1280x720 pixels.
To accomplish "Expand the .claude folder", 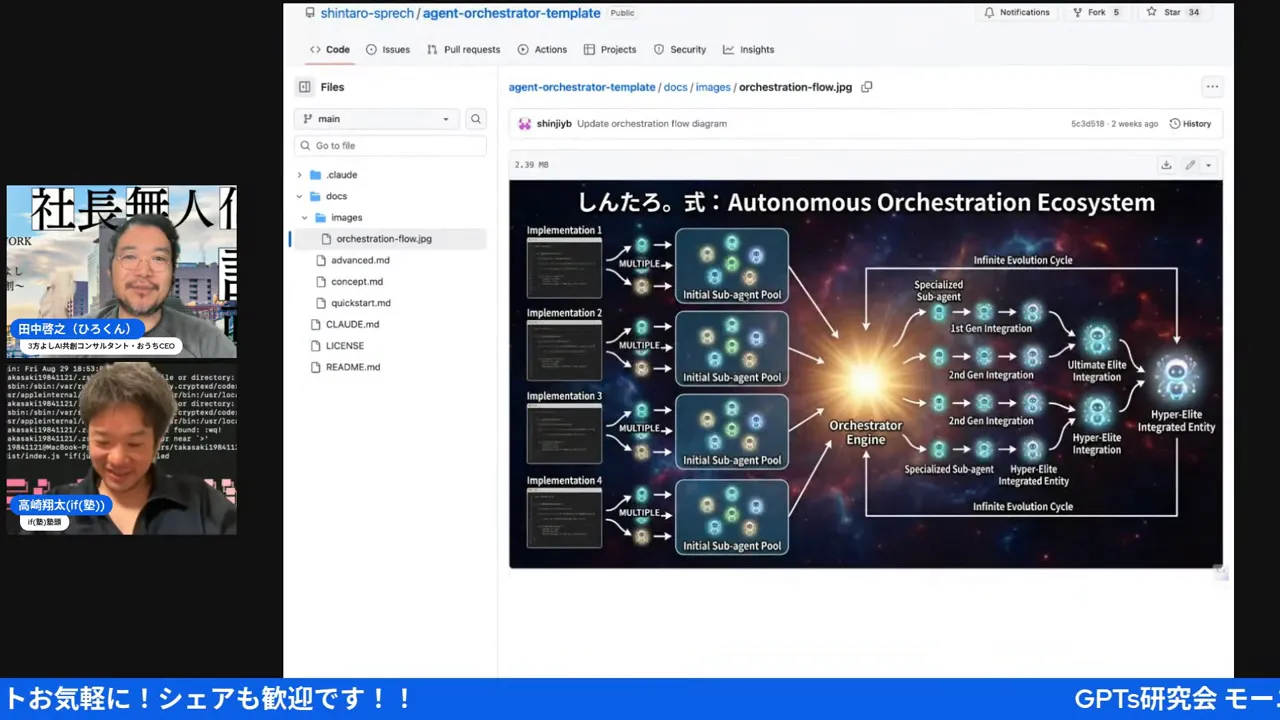I will (299, 174).
